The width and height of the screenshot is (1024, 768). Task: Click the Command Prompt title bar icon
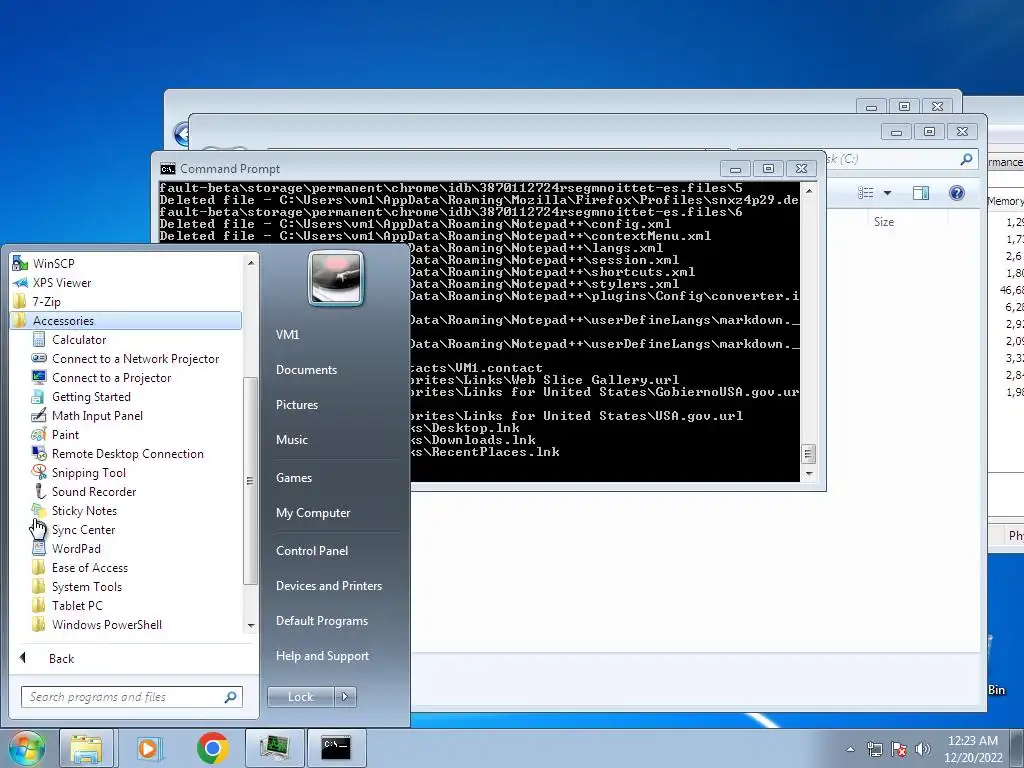point(167,168)
